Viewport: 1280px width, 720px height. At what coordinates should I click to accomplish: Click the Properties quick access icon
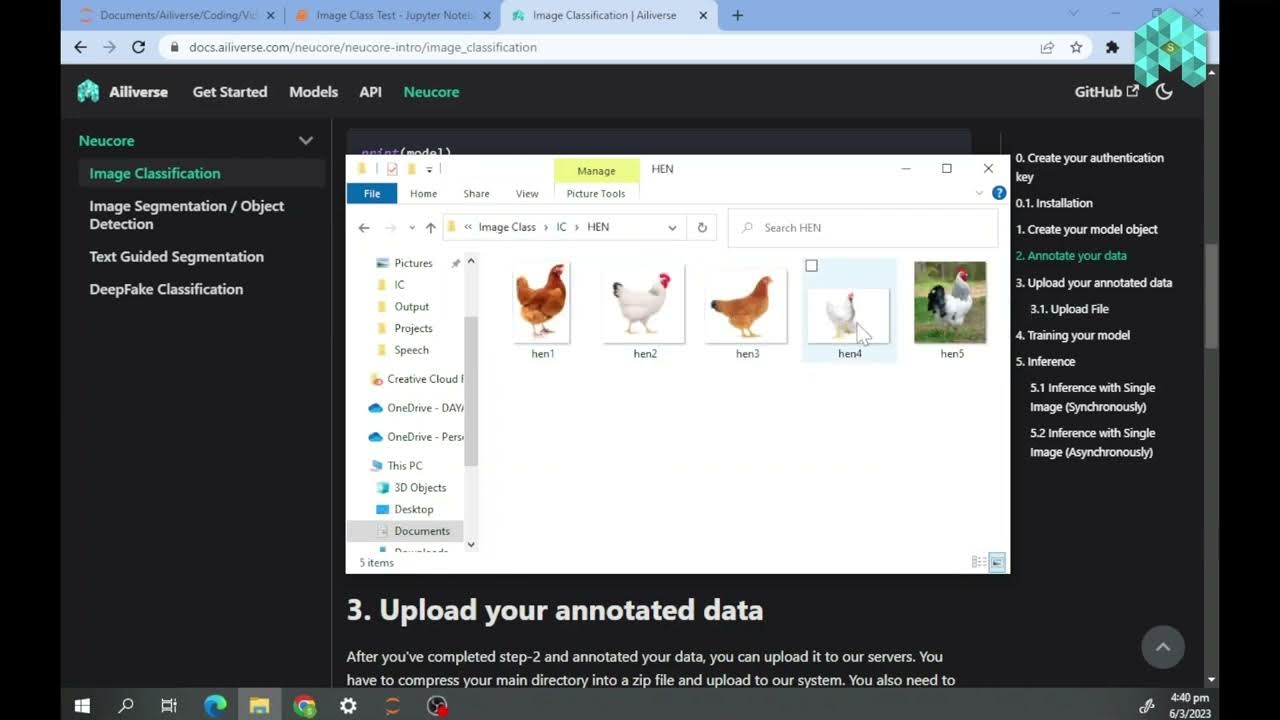point(392,169)
